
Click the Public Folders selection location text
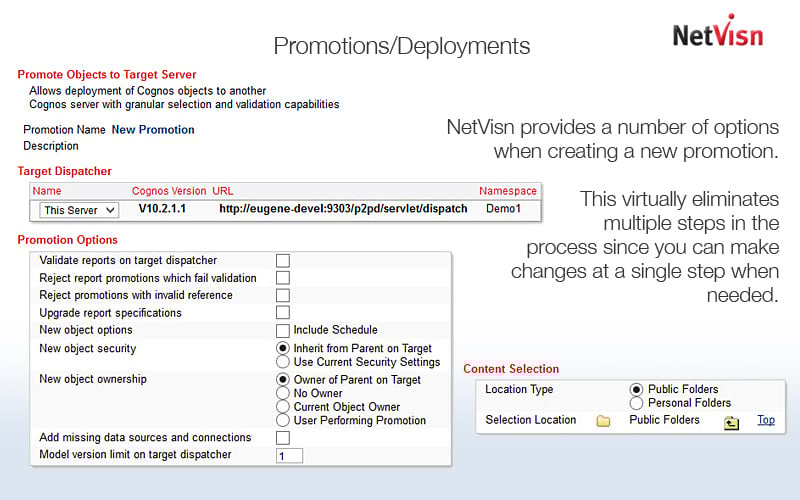664,420
